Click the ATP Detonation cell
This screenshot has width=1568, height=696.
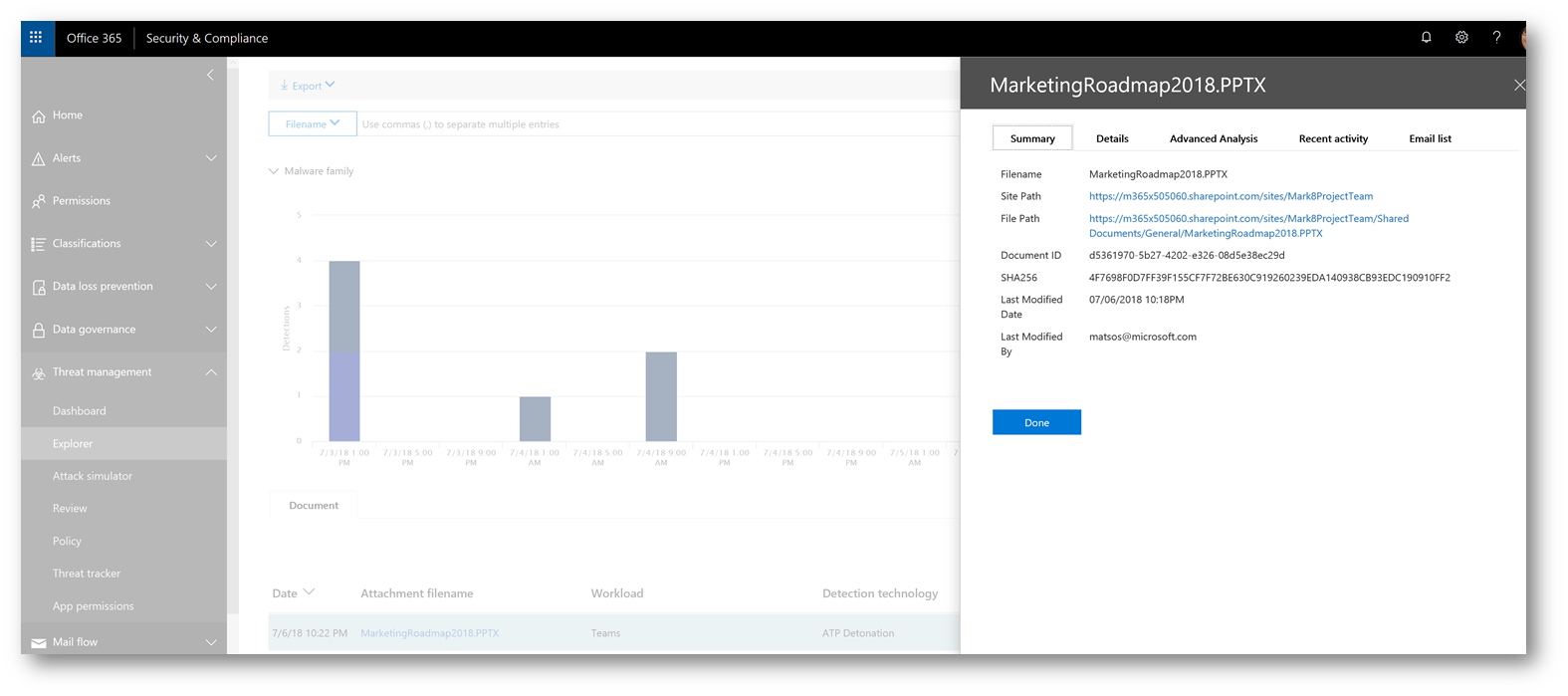(x=858, y=633)
